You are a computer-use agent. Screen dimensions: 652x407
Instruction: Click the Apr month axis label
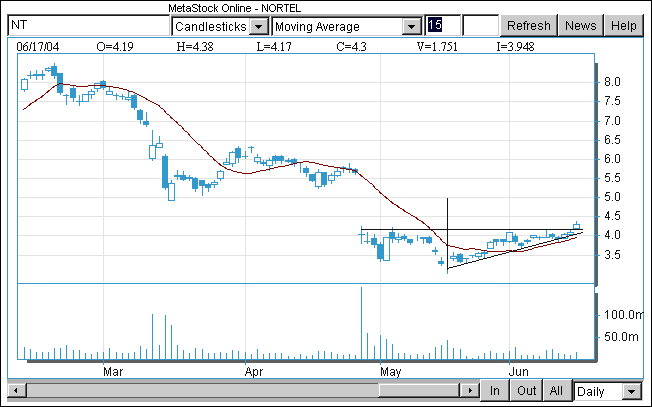click(254, 372)
